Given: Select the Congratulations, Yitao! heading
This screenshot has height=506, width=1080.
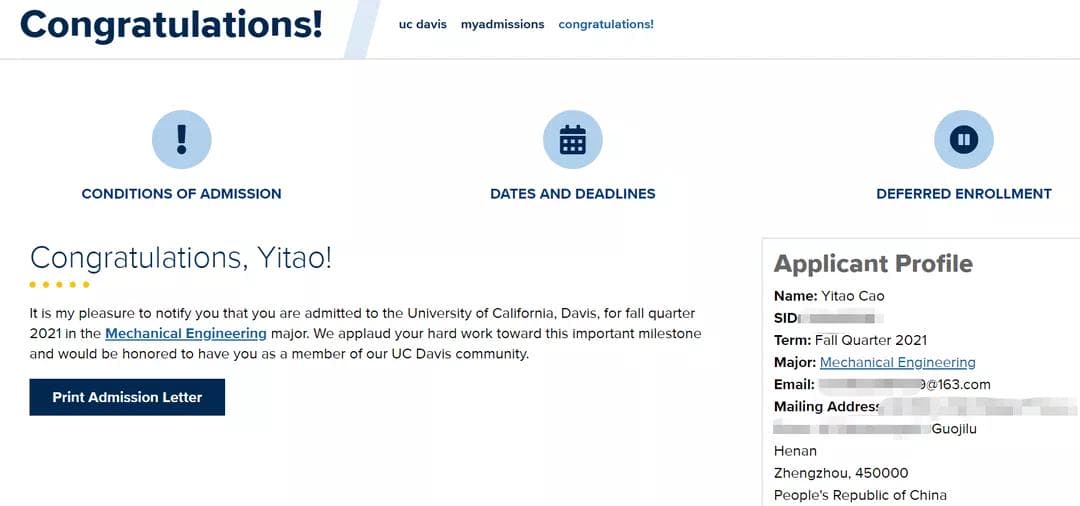Looking at the screenshot, I should coord(181,258).
